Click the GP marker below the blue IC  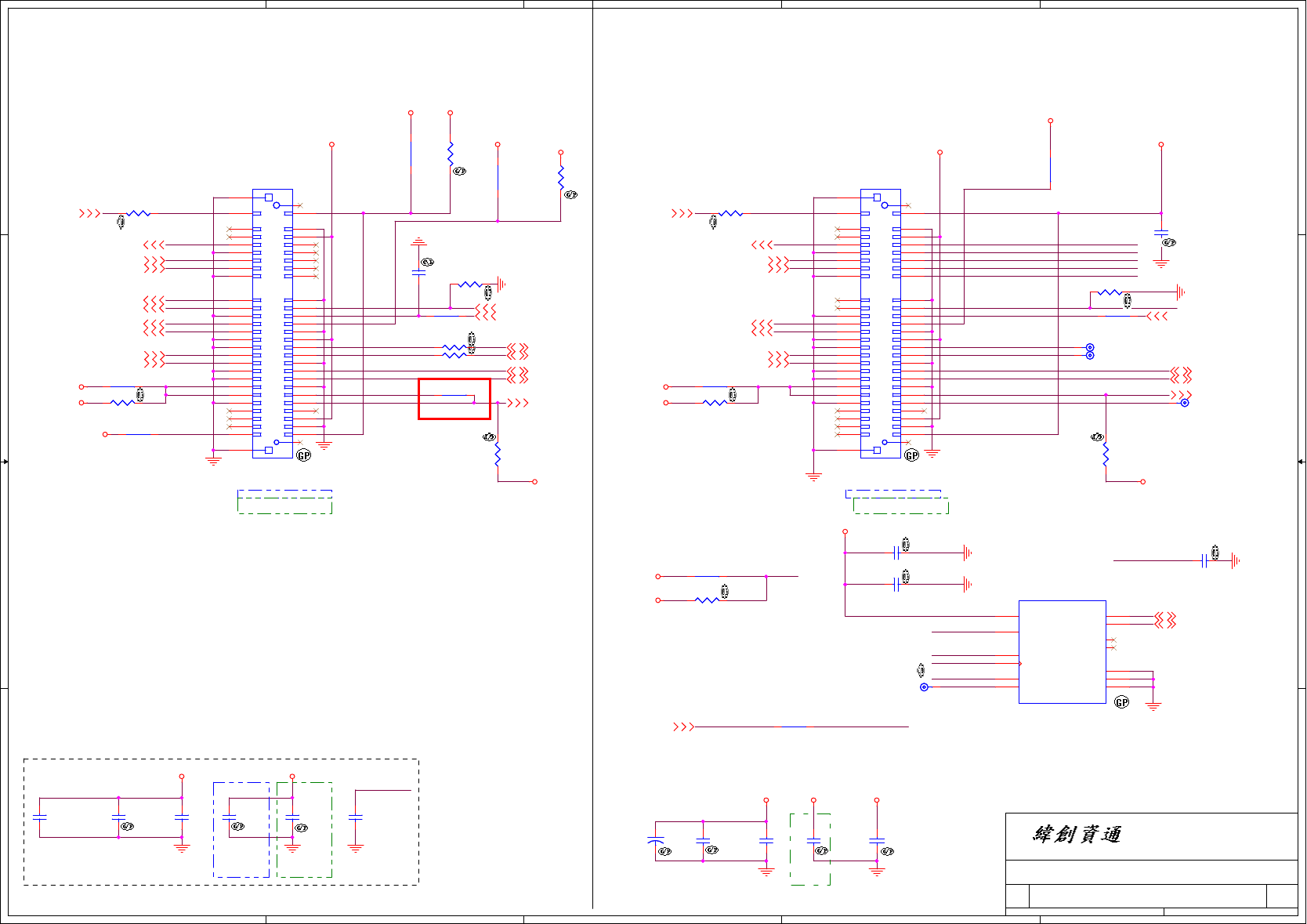[x=1122, y=702]
